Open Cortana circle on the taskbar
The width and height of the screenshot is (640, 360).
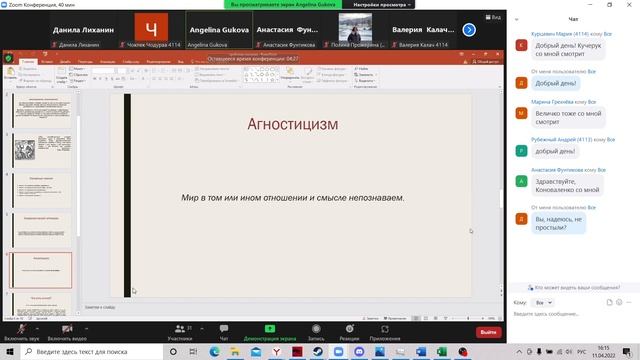(x=173, y=351)
